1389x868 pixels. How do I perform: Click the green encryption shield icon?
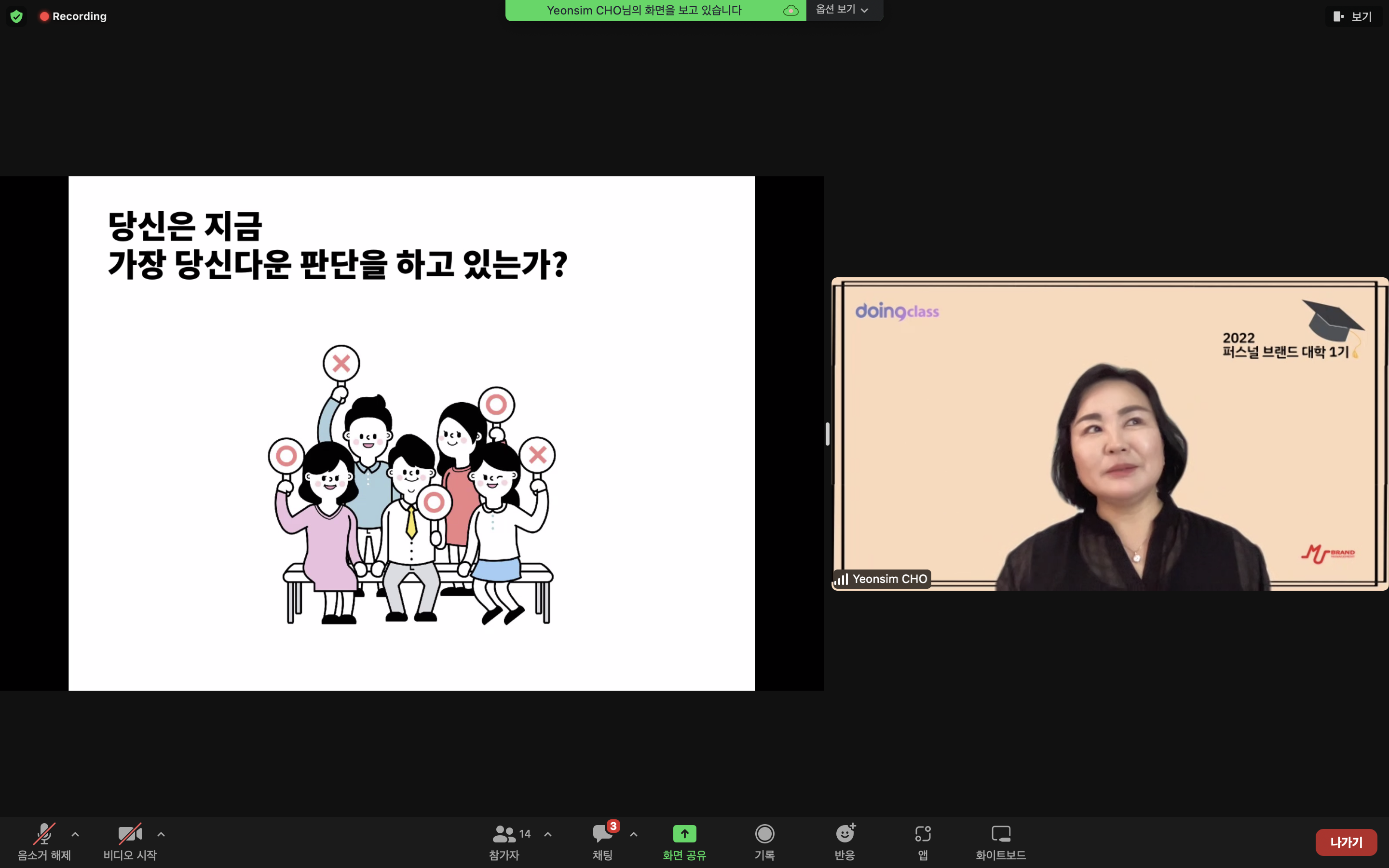[x=16, y=16]
